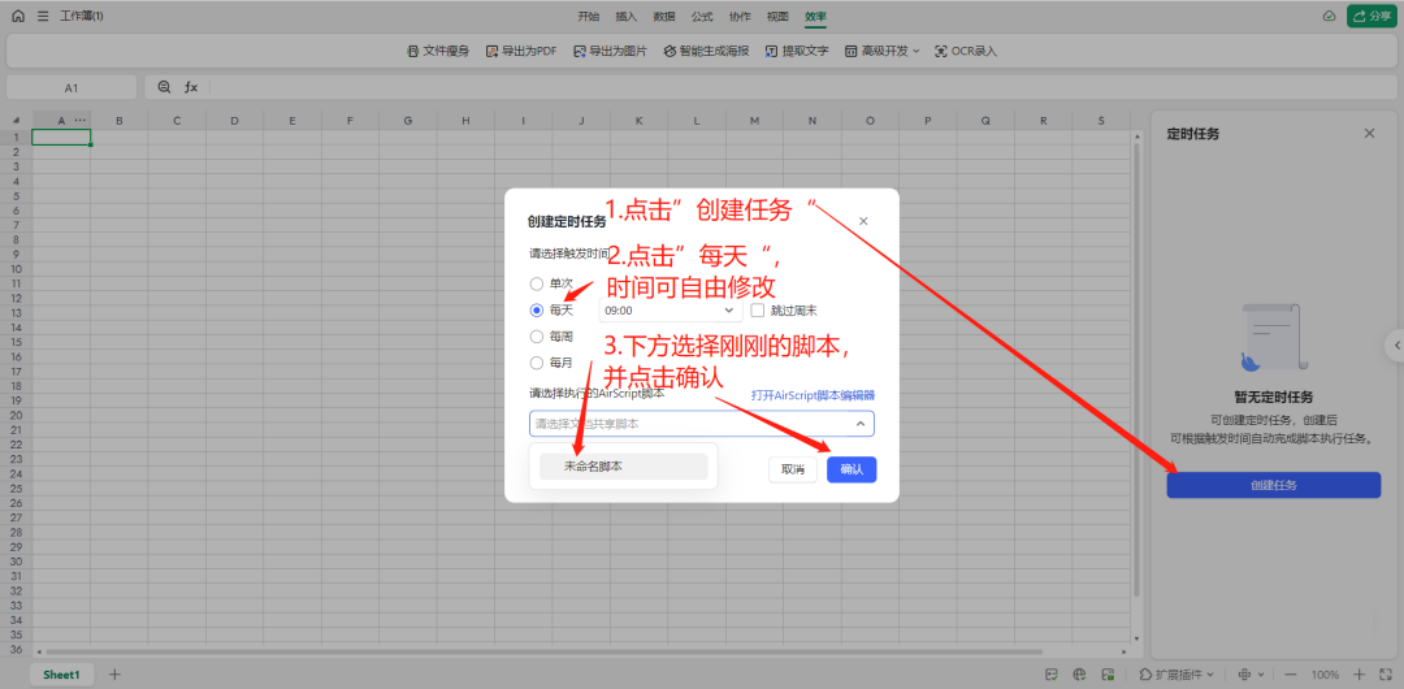The height and width of the screenshot is (689, 1404).
Task: Click the blue 确认 button
Action: (851, 469)
